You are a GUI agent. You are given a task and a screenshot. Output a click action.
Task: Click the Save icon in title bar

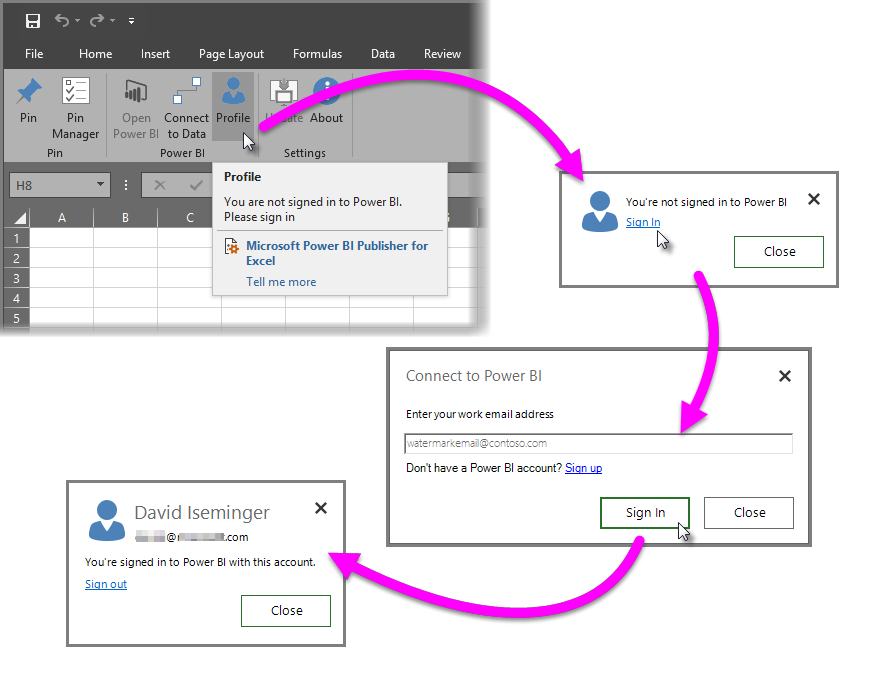tap(33, 20)
